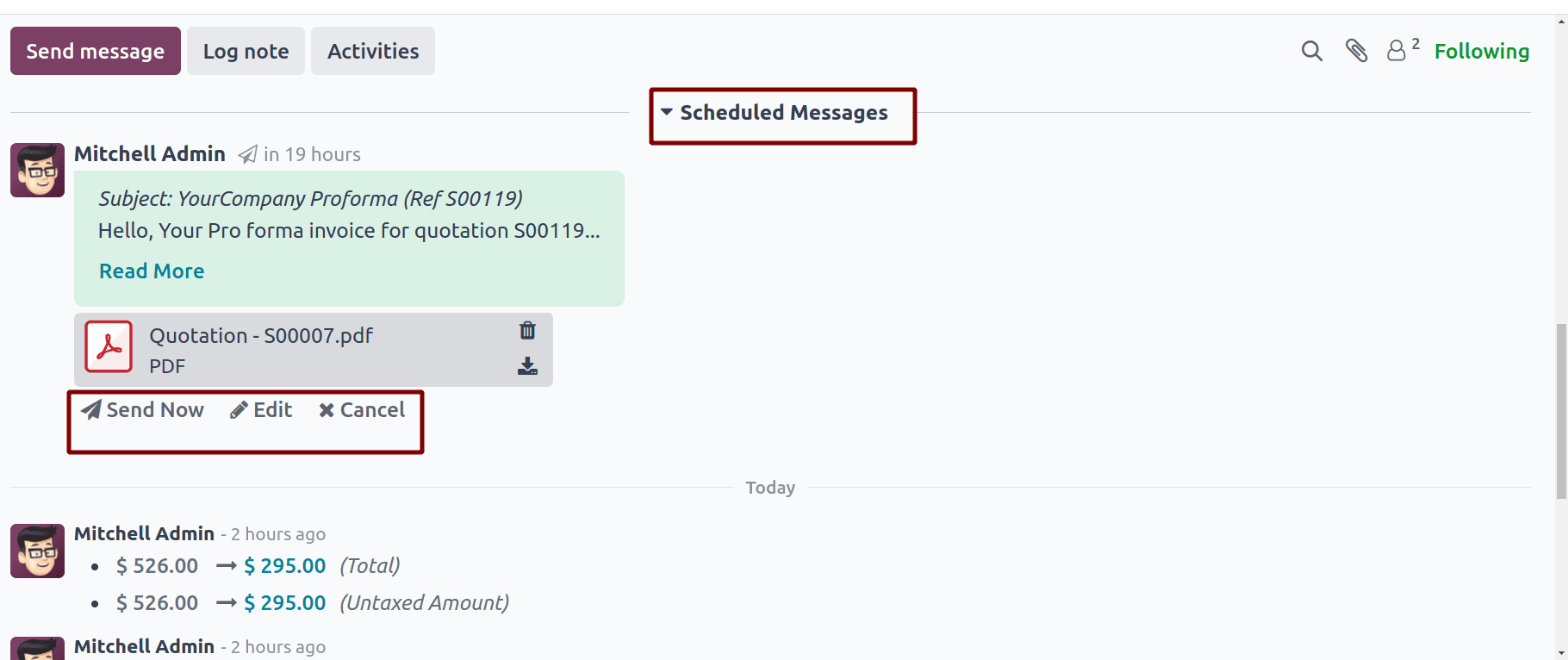Click Send Now on the scheduled message
Screen dimensions: 1568x660
[x=143, y=410]
